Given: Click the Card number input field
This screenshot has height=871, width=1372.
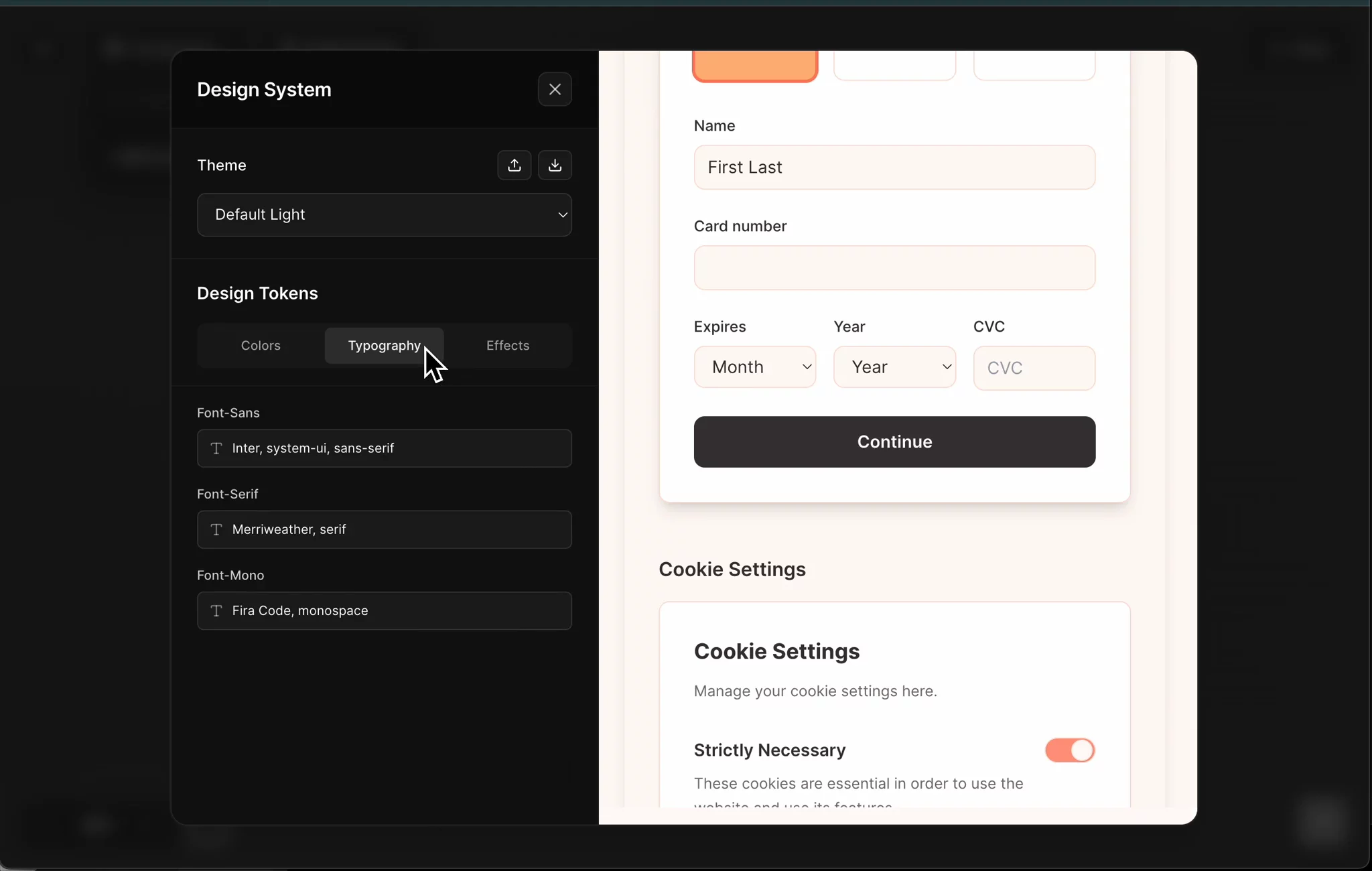Looking at the screenshot, I should 894,268.
